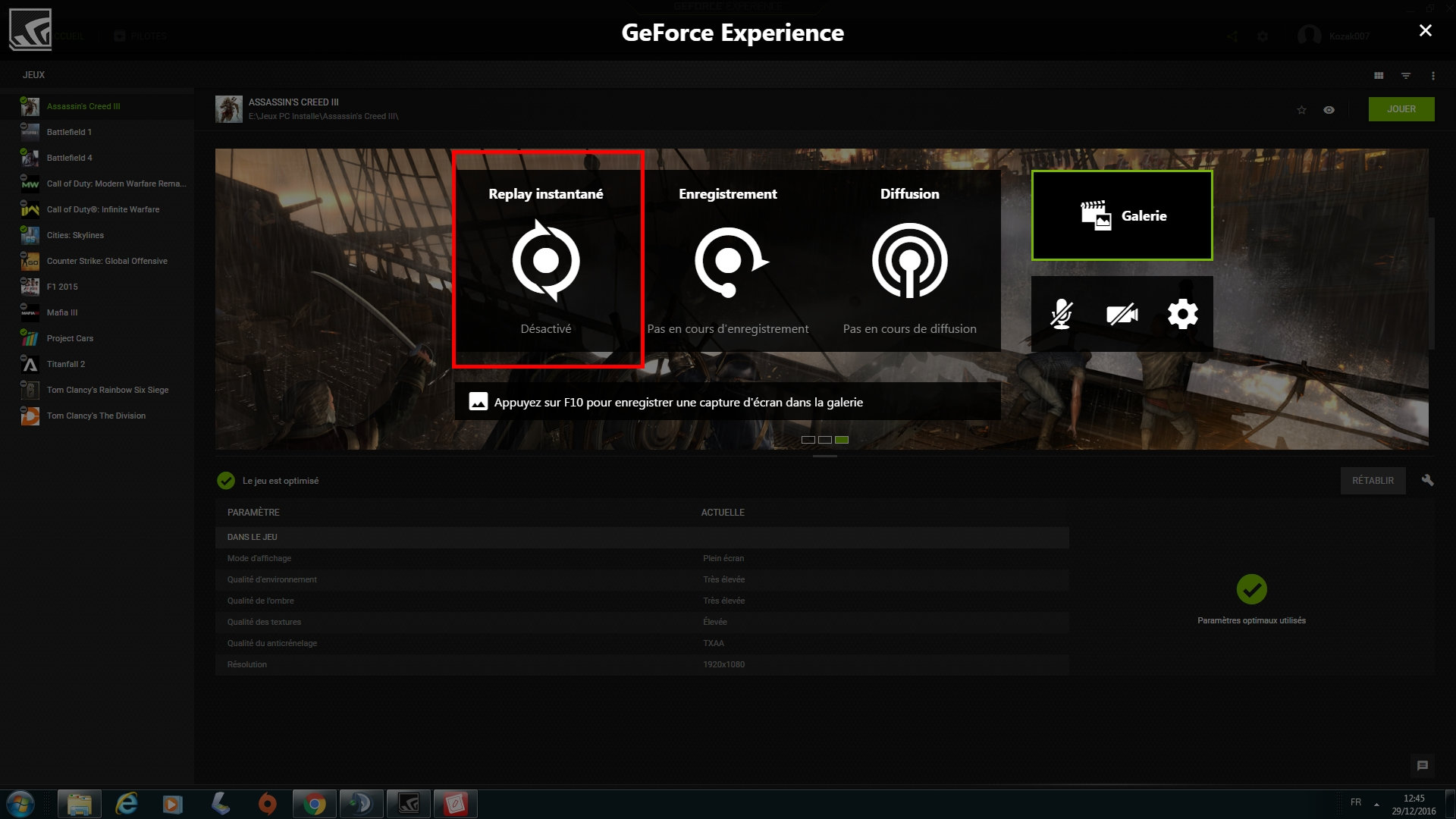Image resolution: width=1456 pixels, height=819 pixels.
Task: Open the Replay instantané panel
Action: pos(546,260)
